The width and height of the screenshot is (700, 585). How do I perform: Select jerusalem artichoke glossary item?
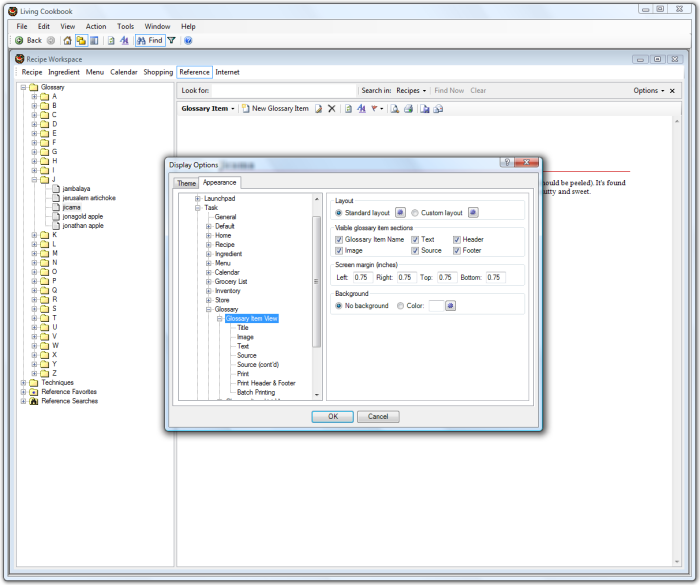pos(89,198)
